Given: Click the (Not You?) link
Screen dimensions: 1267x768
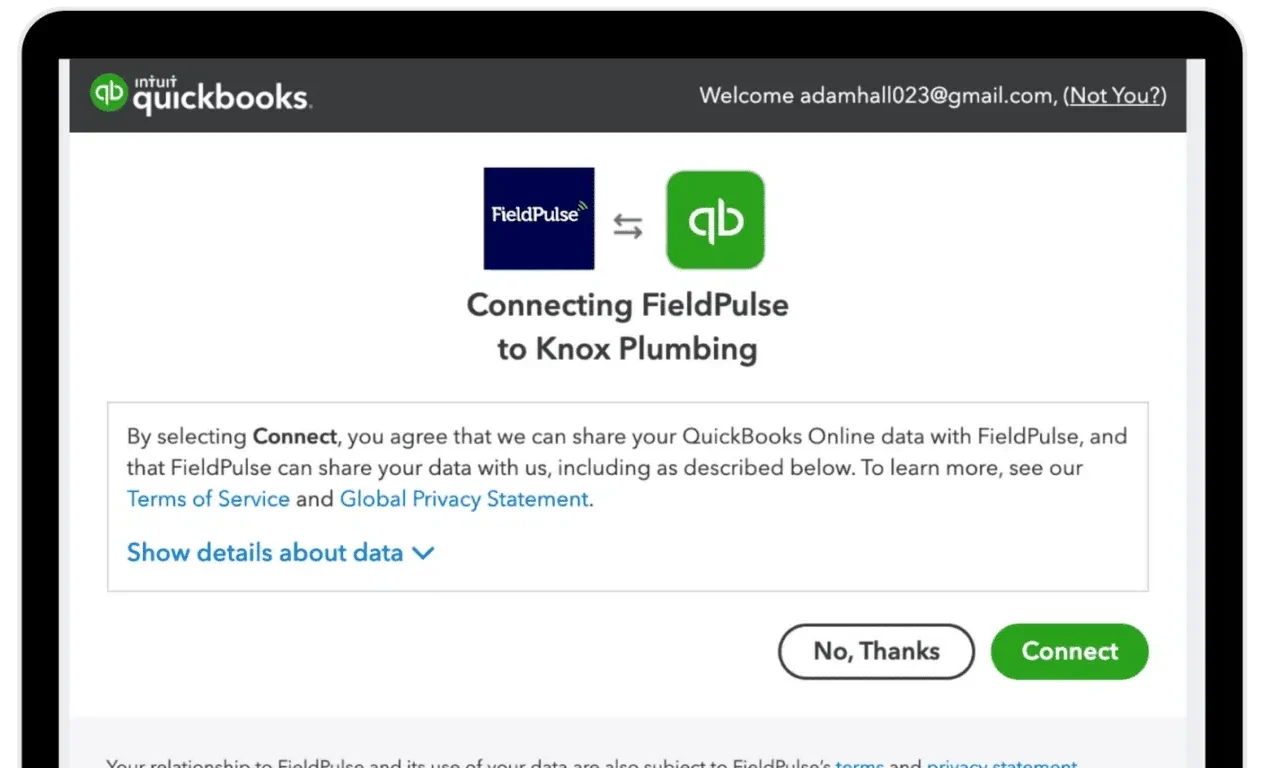Looking at the screenshot, I should click(1114, 96).
